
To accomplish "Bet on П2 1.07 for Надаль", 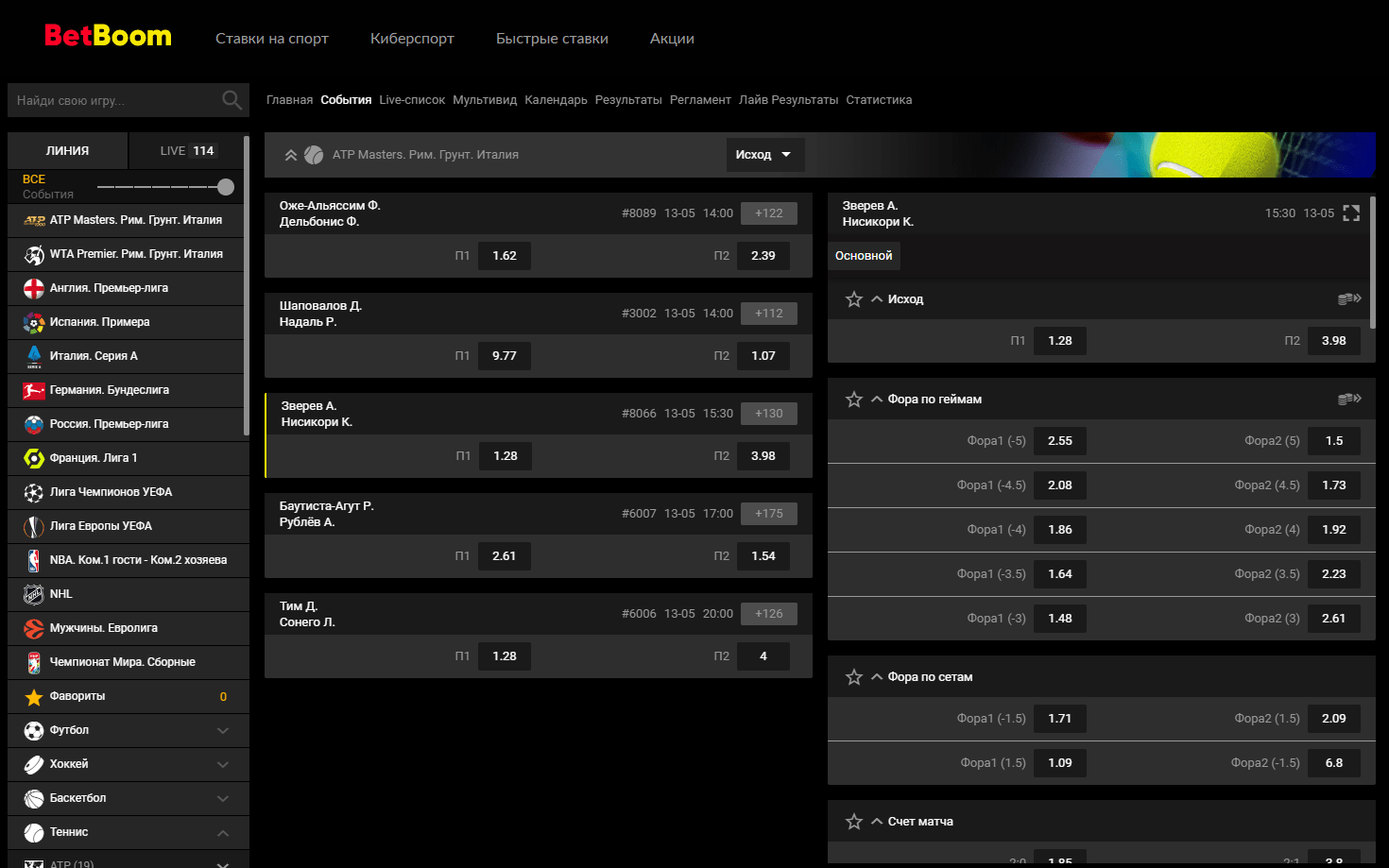I will pyautogui.click(x=763, y=356).
